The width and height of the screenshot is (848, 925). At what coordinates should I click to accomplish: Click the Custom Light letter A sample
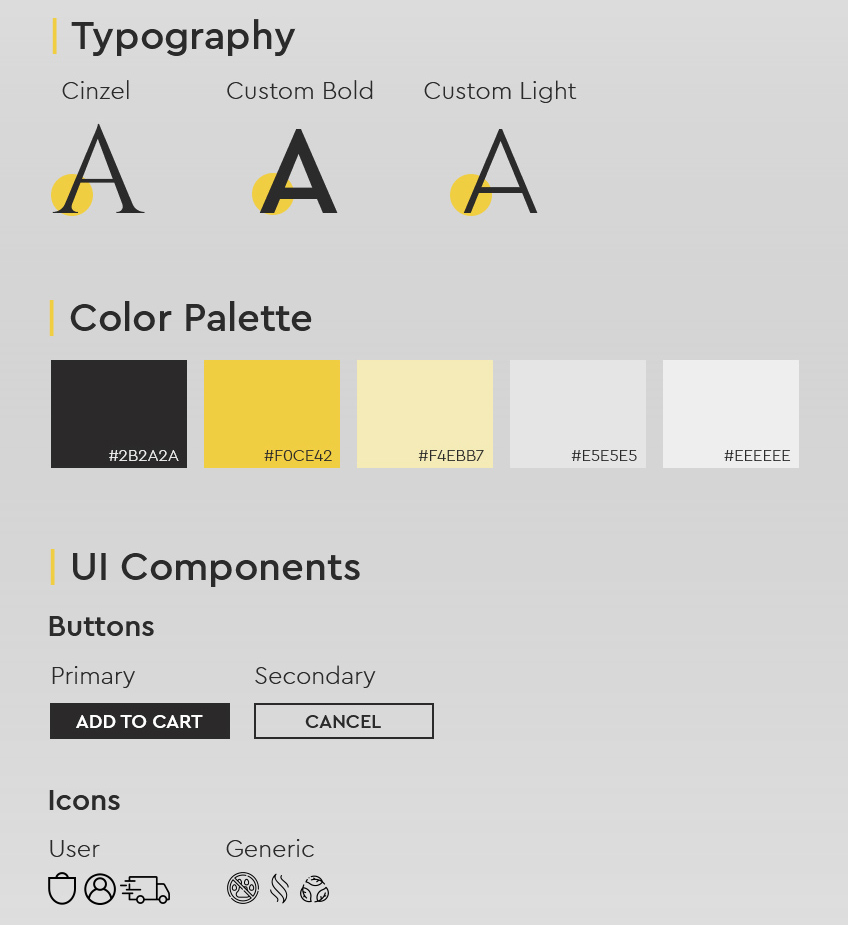click(x=497, y=172)
